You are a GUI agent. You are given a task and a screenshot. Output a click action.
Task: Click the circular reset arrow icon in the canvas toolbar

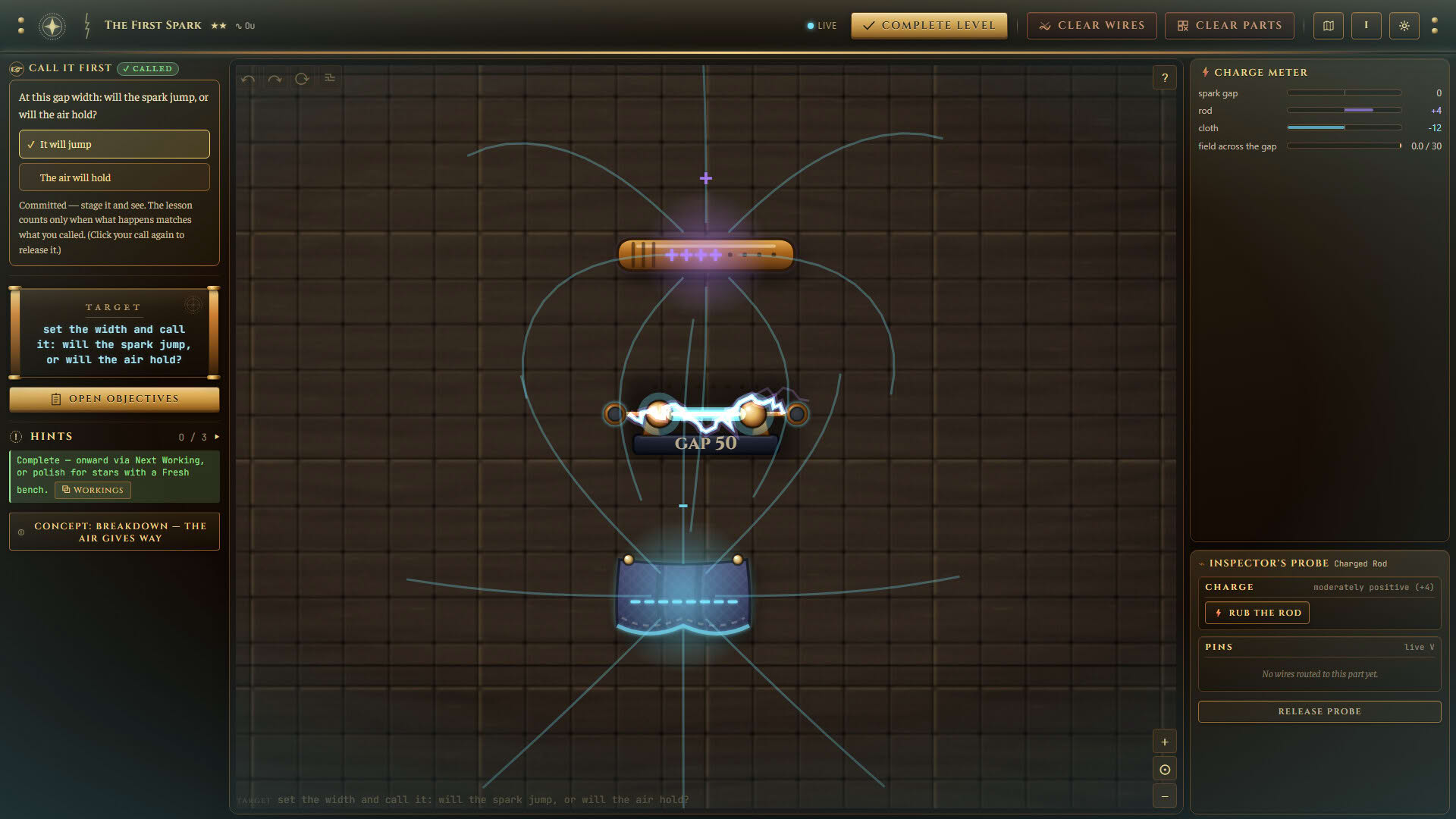pos(302,79)
